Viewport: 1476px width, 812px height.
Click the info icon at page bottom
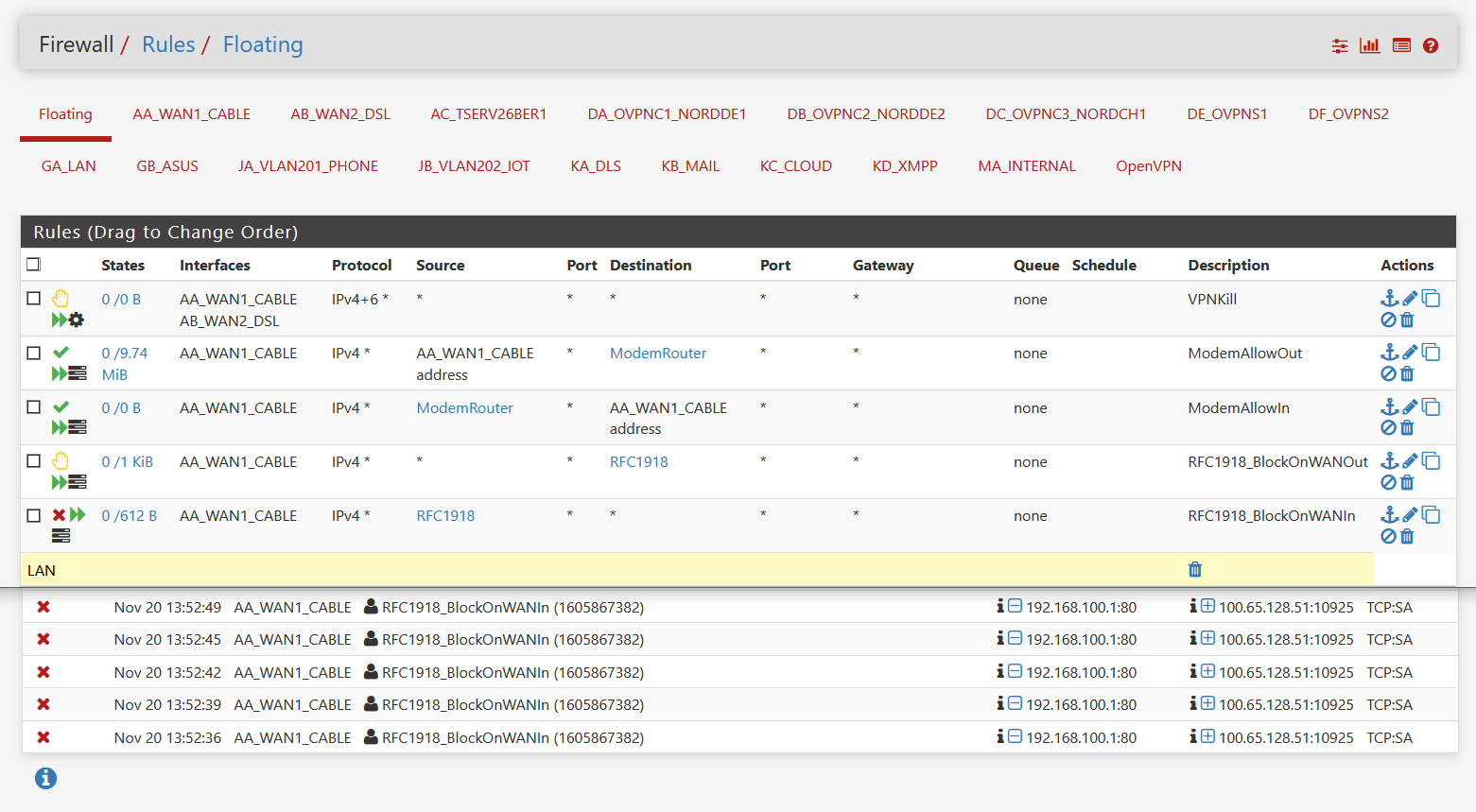click(45, 778)
